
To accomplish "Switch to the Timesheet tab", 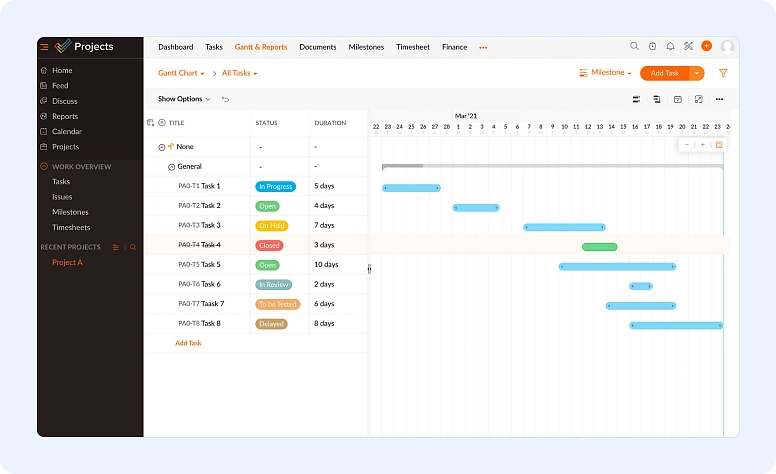I will tap(413, 47).
